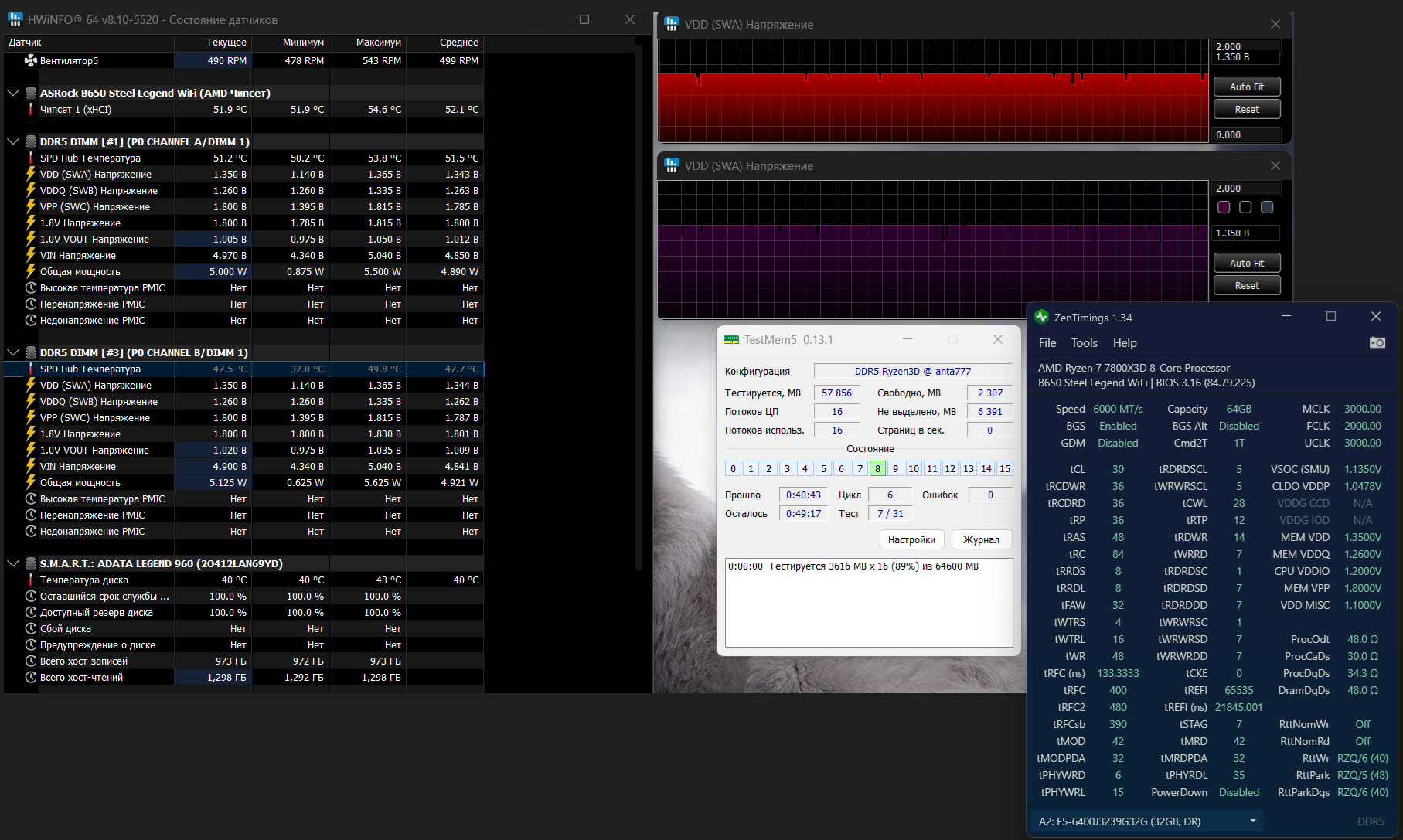Click the thermometer icon for SPD Hub under DIMM #1

[31, 158]
